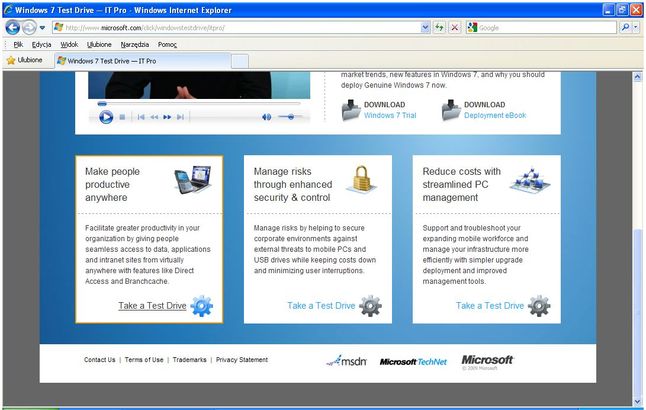Click the address bar URL field
The width and height of the screenshot is (646, 410).
241,28
